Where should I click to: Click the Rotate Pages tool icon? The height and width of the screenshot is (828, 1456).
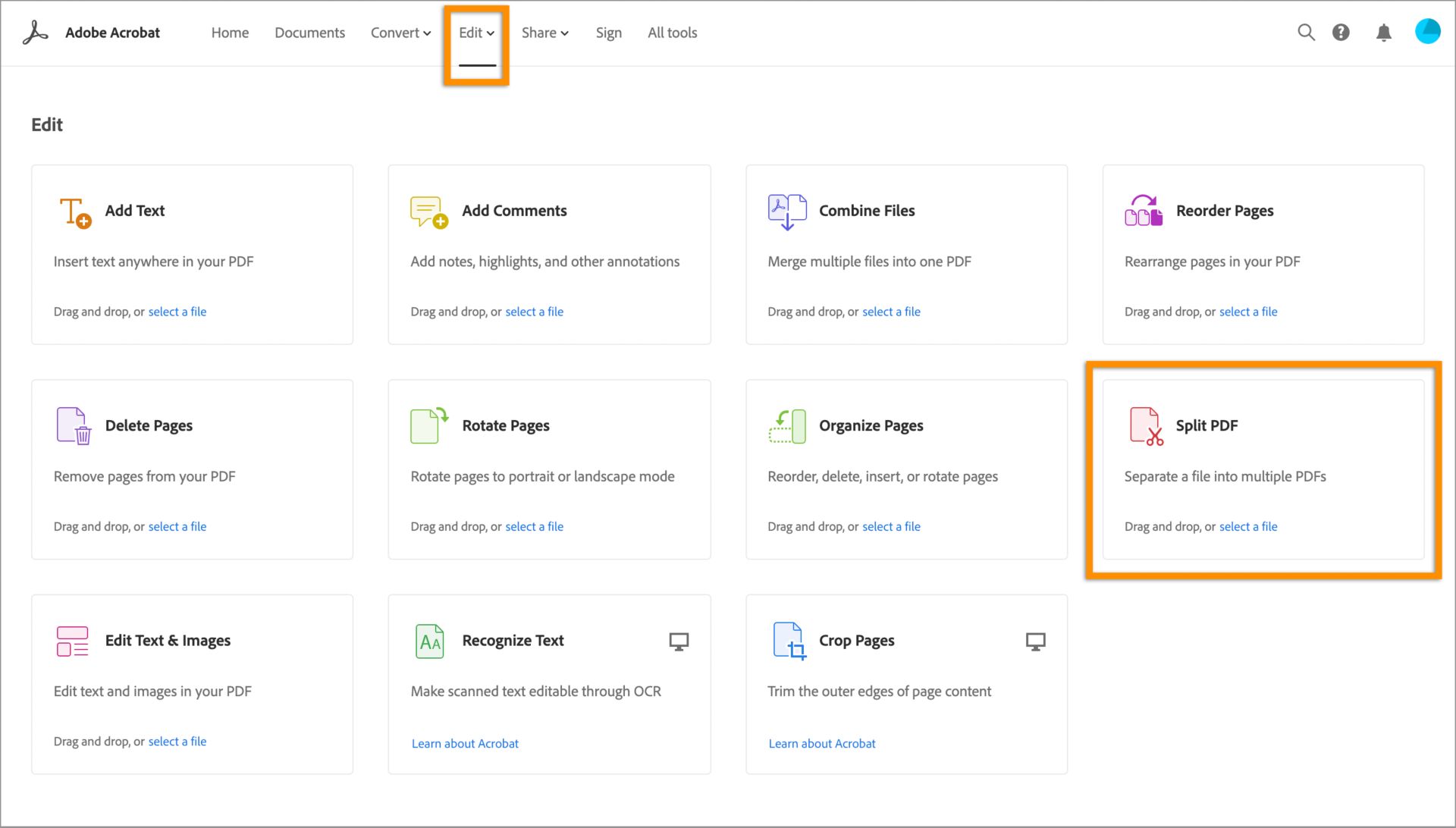point(428,424)
